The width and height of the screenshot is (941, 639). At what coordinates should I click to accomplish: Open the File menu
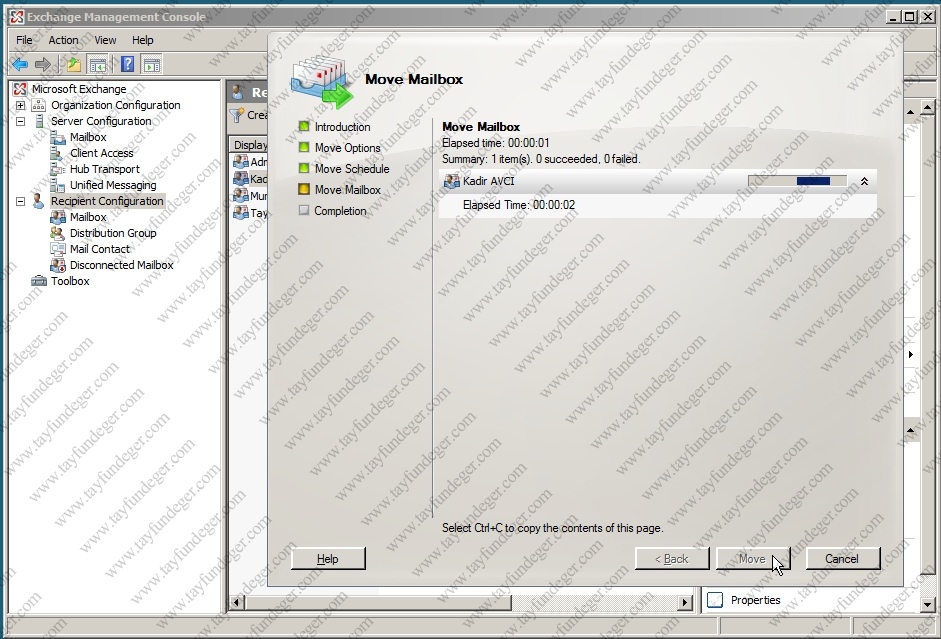(x=24, y=40)
